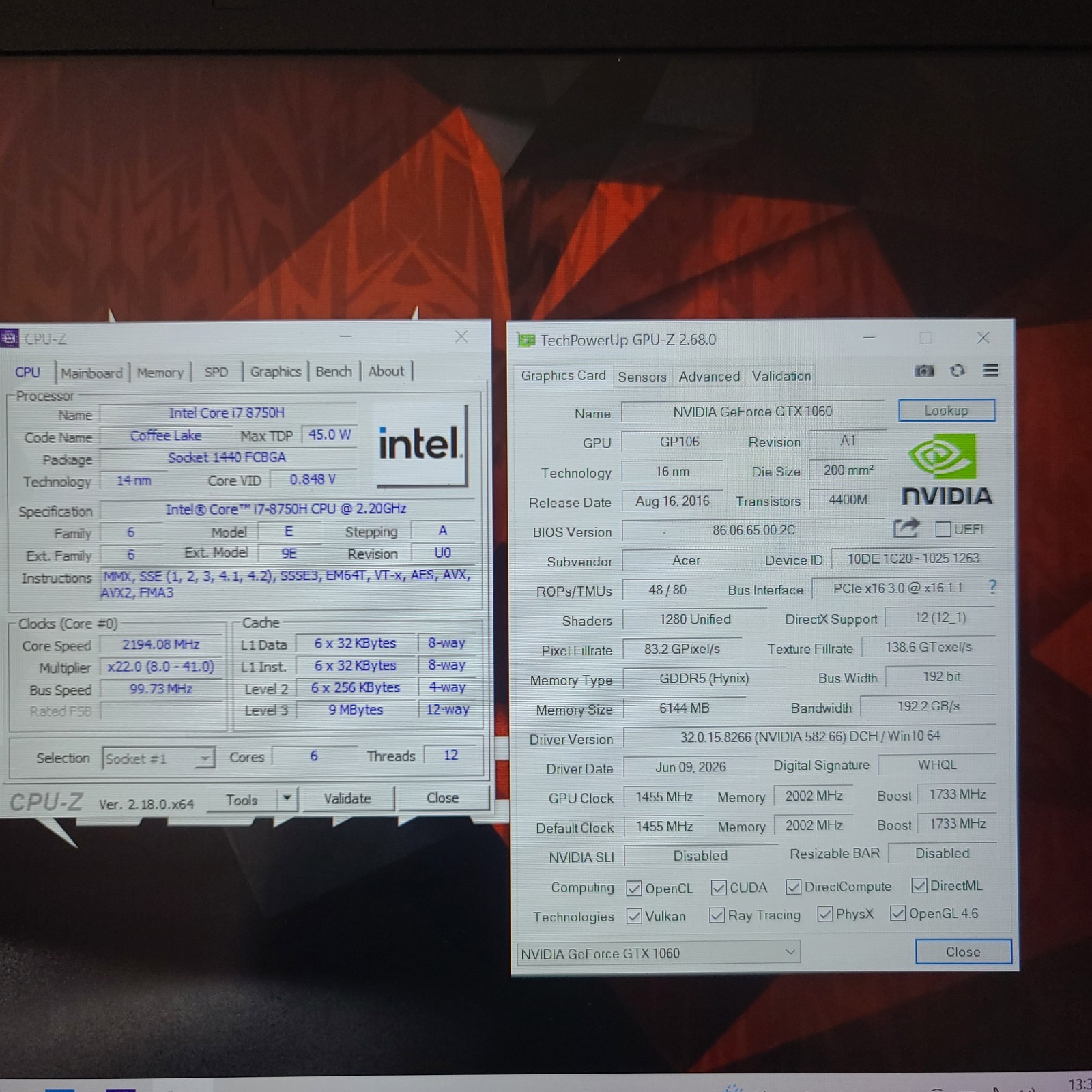The height and width of the screenshot is (1092, 1092).
Task: Open the Socket #1 selection dropdown
Action: 158,758
